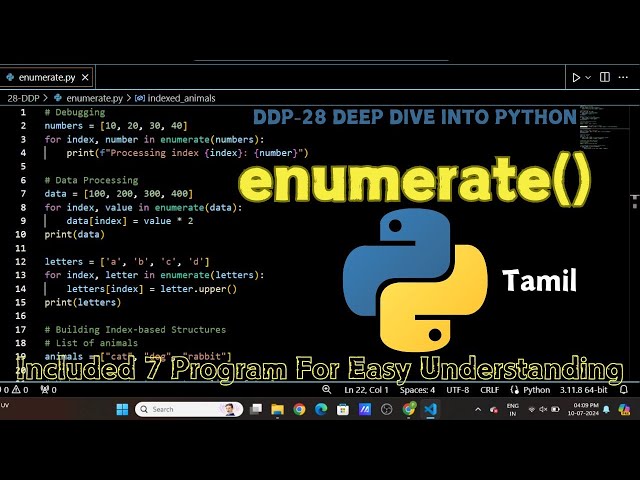Open the blue slash app on taskbar
Image resolution: width=640 pixels, height=480 pixels.
tap(364, 409)
